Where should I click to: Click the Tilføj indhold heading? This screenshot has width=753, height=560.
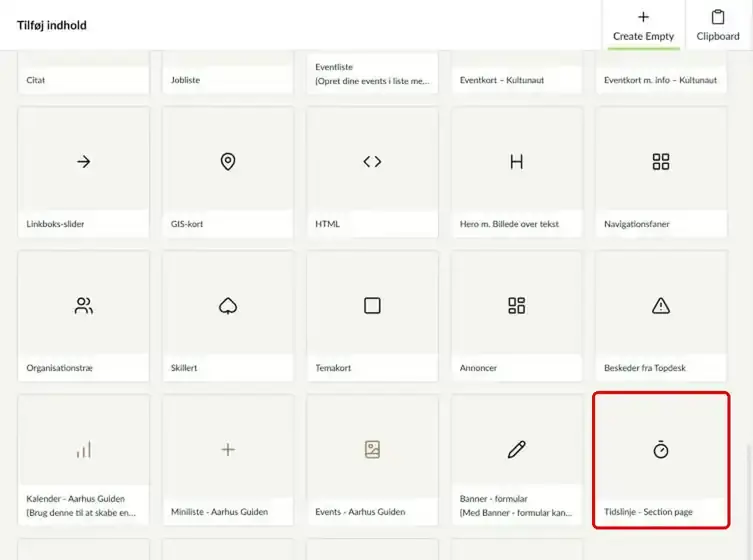coord(52,25)
